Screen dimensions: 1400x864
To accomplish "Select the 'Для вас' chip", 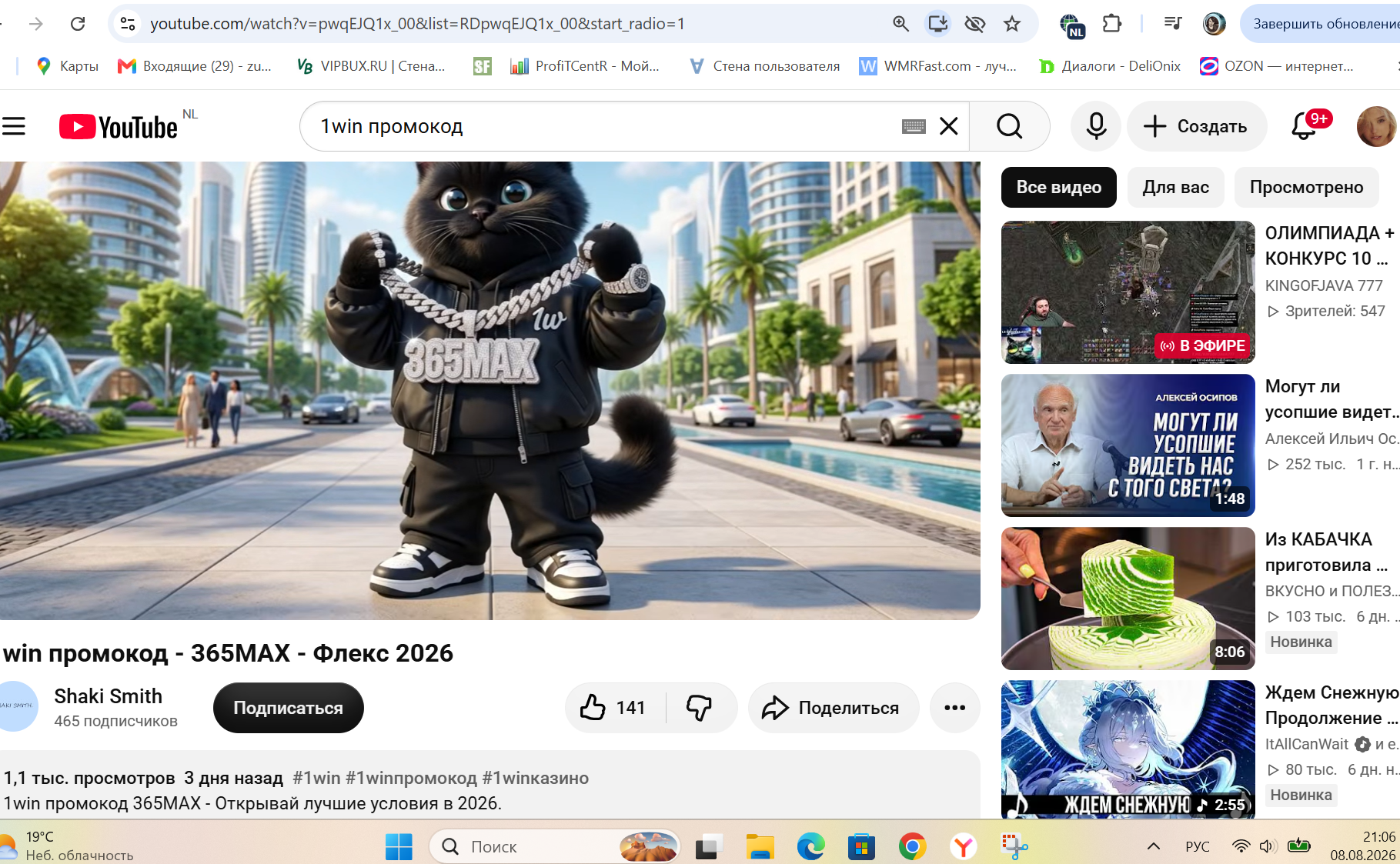I will coord(1176,187).
